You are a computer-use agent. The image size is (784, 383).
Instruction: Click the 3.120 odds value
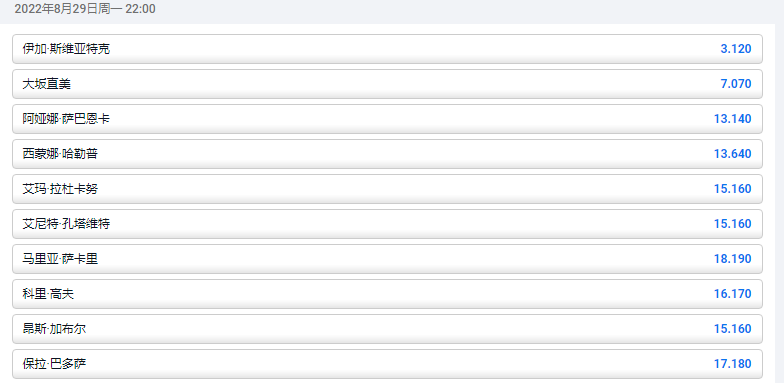(736, 49)
